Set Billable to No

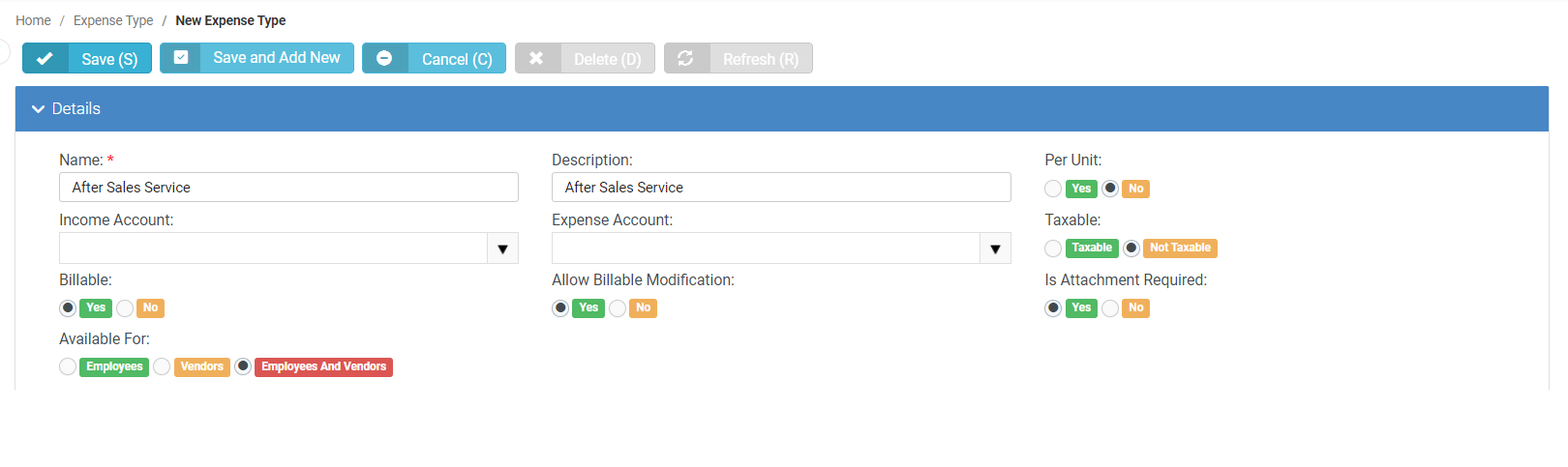[125, 308]
